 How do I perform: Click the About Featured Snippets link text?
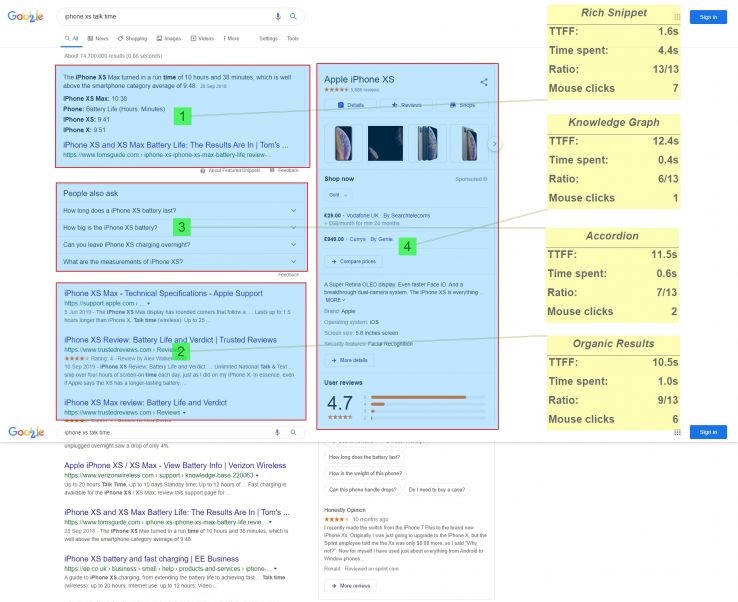tap(234, 170)
